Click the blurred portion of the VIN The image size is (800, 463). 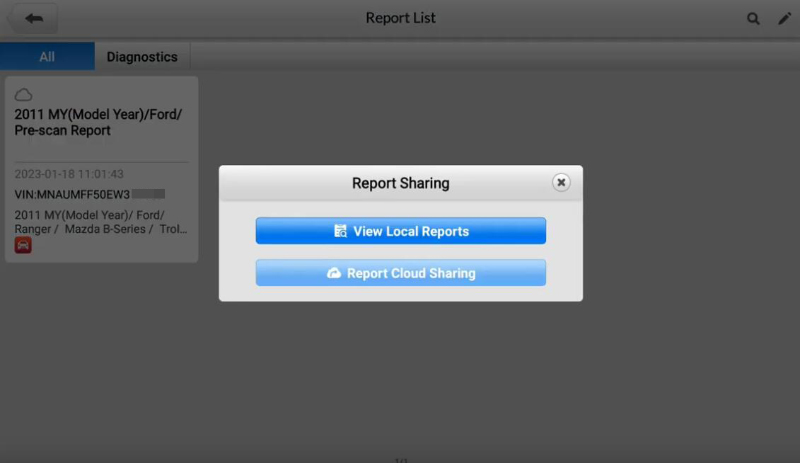(148, 194)
